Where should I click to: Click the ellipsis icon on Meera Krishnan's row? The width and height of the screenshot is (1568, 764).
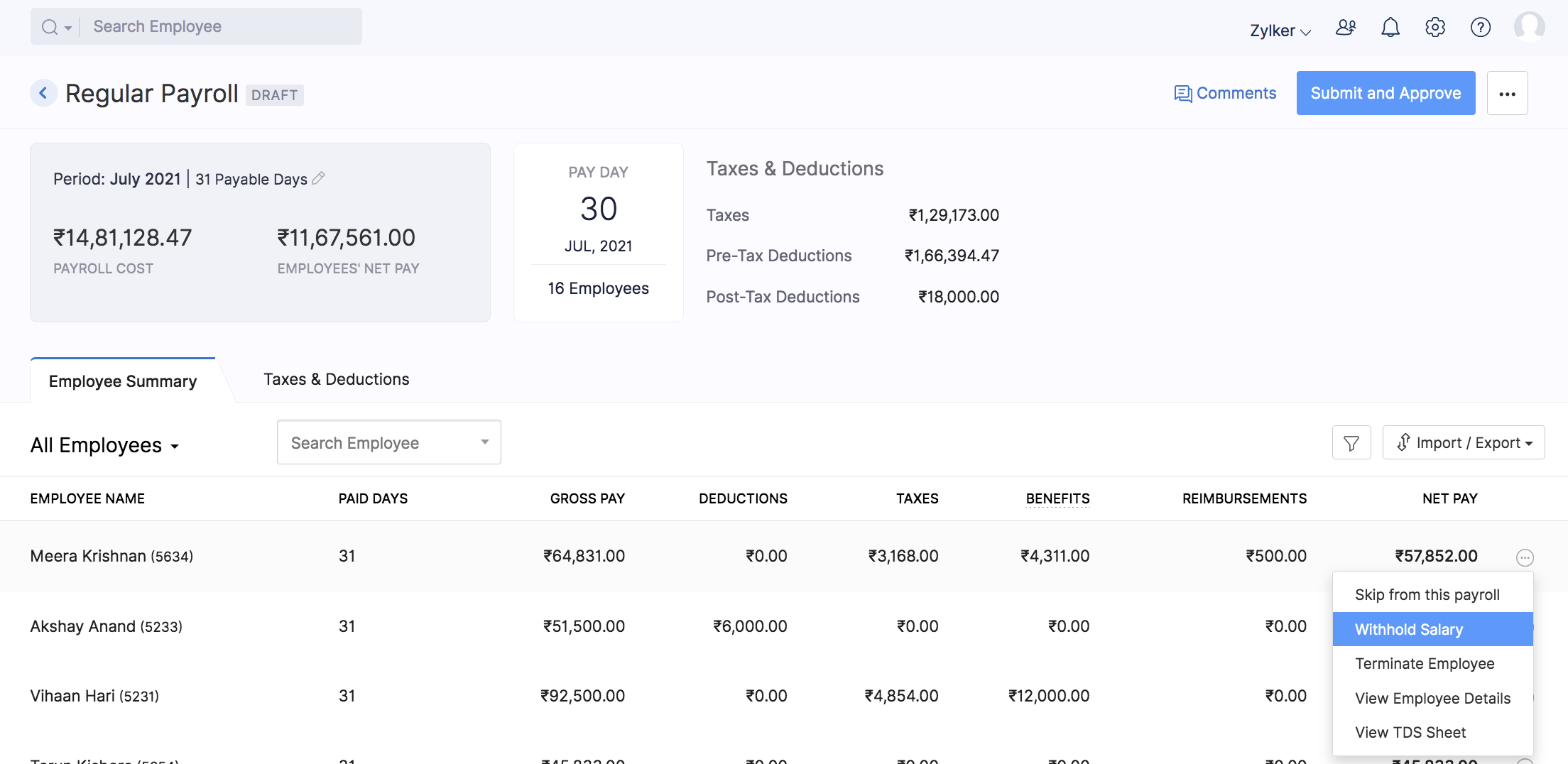coord(1524,557)
